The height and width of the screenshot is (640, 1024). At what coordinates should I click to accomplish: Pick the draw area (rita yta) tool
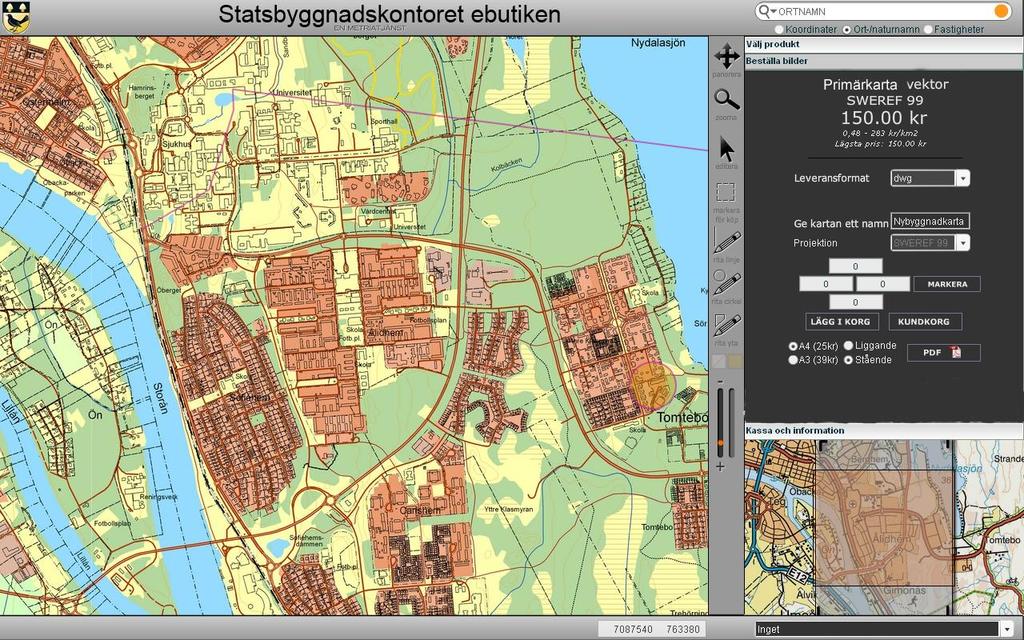(x=727, y=325)
